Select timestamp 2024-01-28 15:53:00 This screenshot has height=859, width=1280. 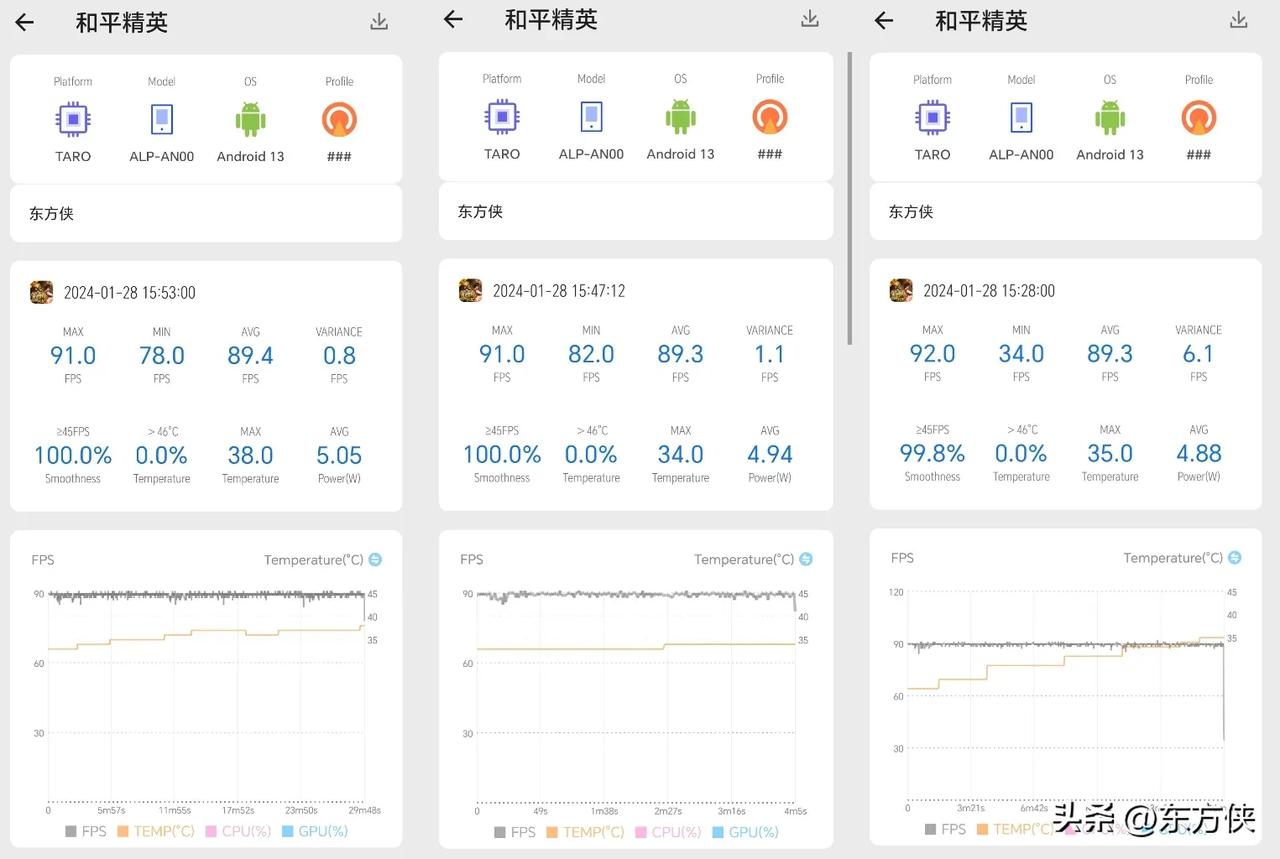coord(130,293)
